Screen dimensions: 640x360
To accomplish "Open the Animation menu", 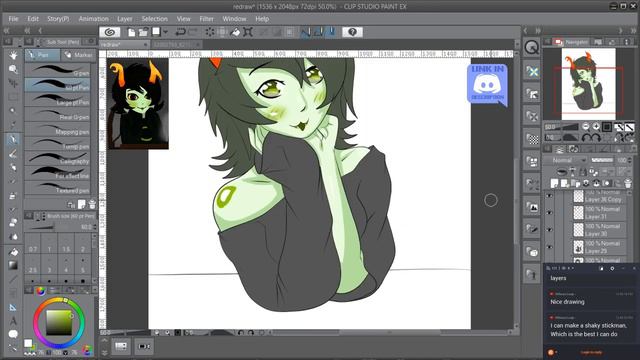I will pos(93,19).
